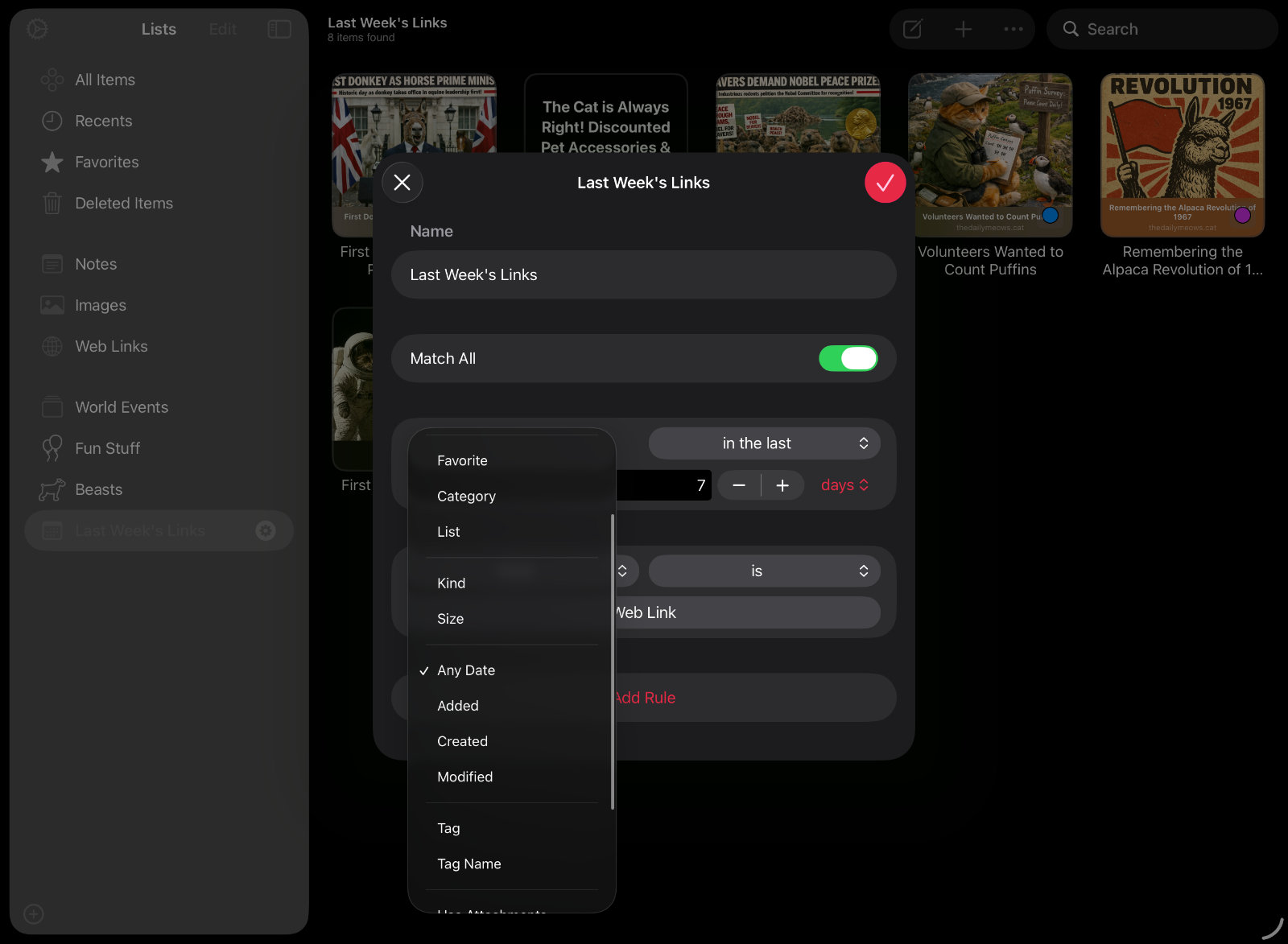Viewport: 1288px width, 944px height.
Task: Select the checked Any Date option
Action: (x=465, y=670)
